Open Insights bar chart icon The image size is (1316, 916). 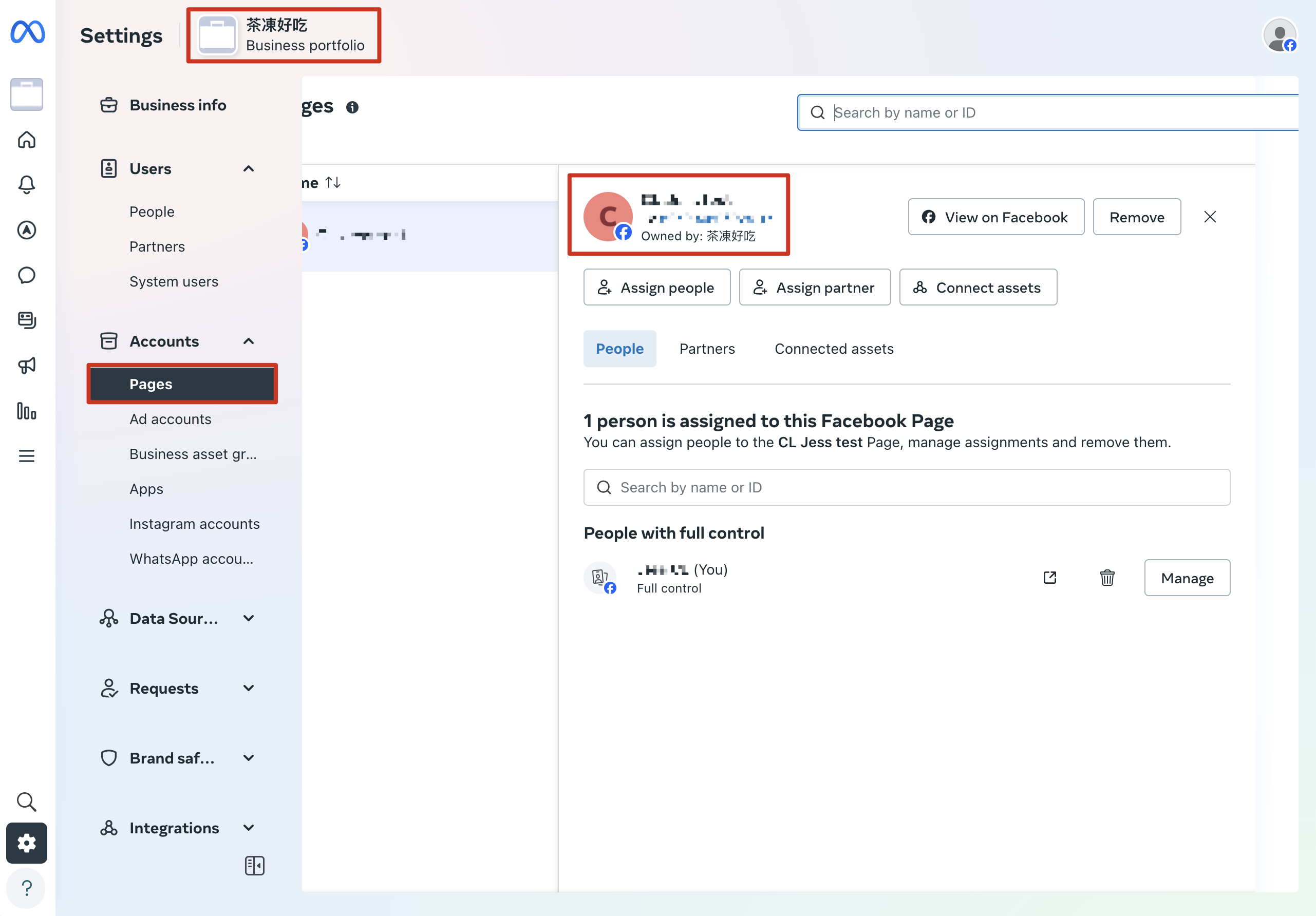(26, 411)
